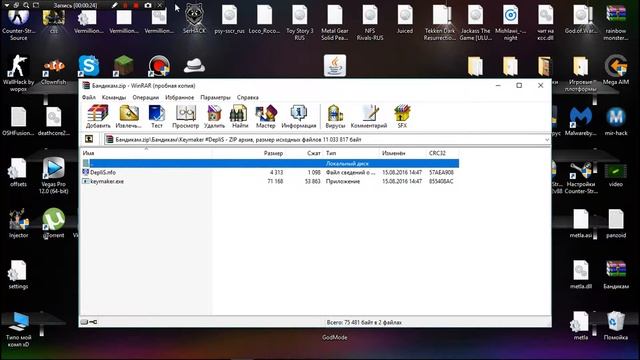Sort by the Тип column header
The image size is (640, 360).
[x=350, y=153]
